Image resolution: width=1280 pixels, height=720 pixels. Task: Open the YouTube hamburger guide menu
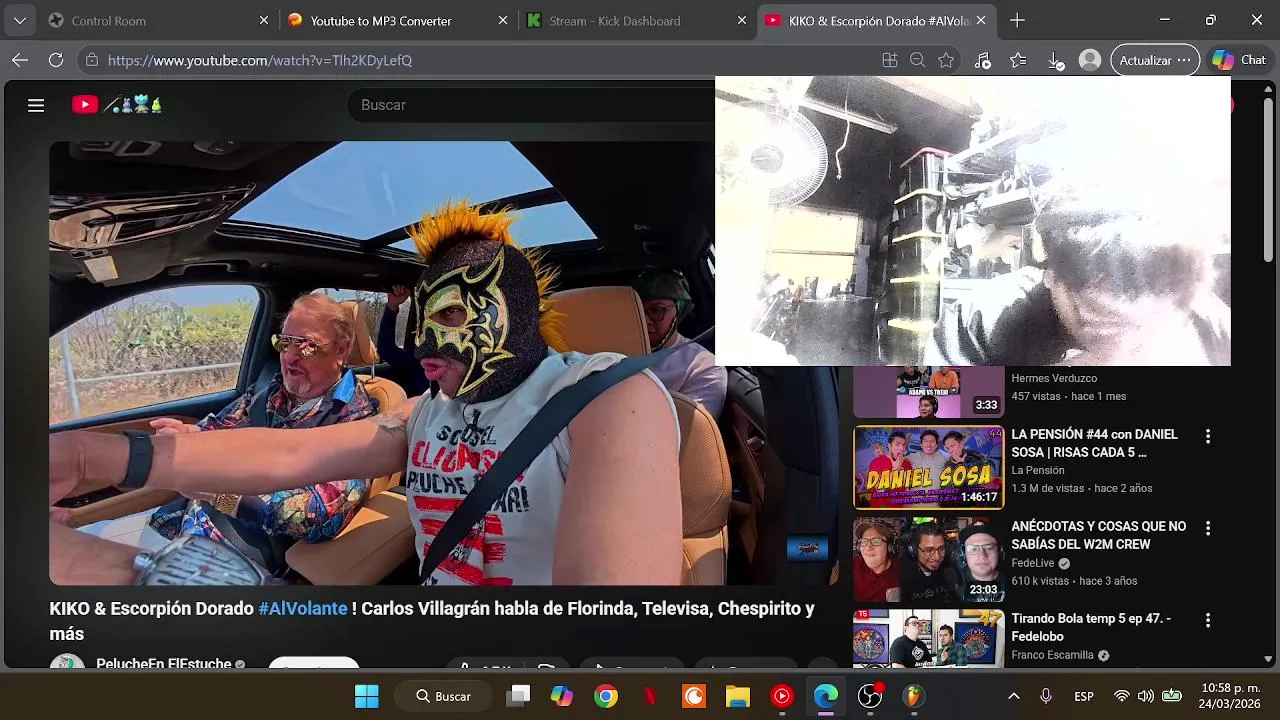click(36, 105)
